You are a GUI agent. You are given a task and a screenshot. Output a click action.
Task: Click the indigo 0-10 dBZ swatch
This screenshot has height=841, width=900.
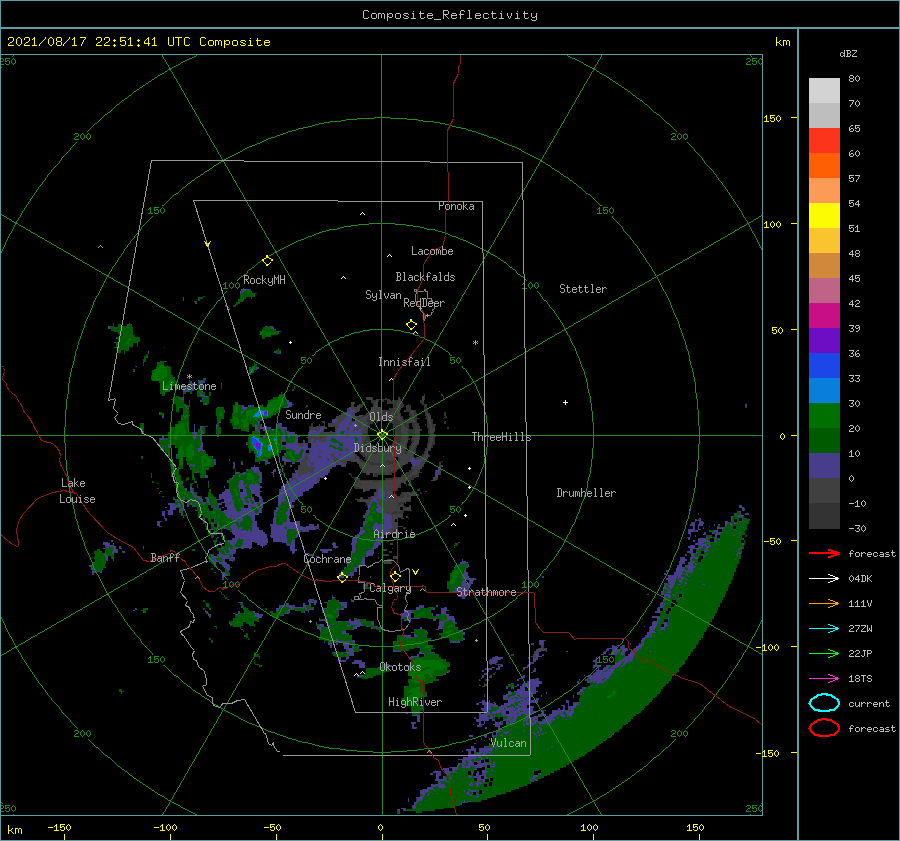click(824, 466)
